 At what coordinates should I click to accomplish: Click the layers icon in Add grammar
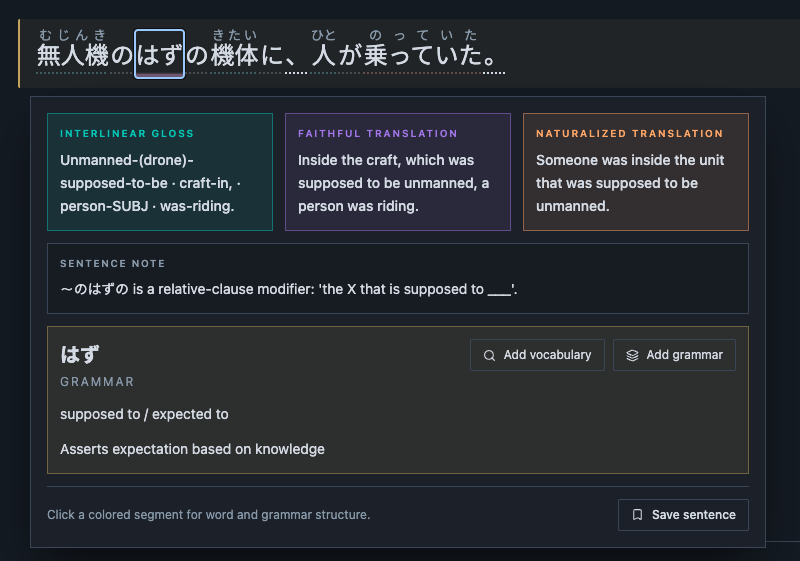[x=632, y=355]
